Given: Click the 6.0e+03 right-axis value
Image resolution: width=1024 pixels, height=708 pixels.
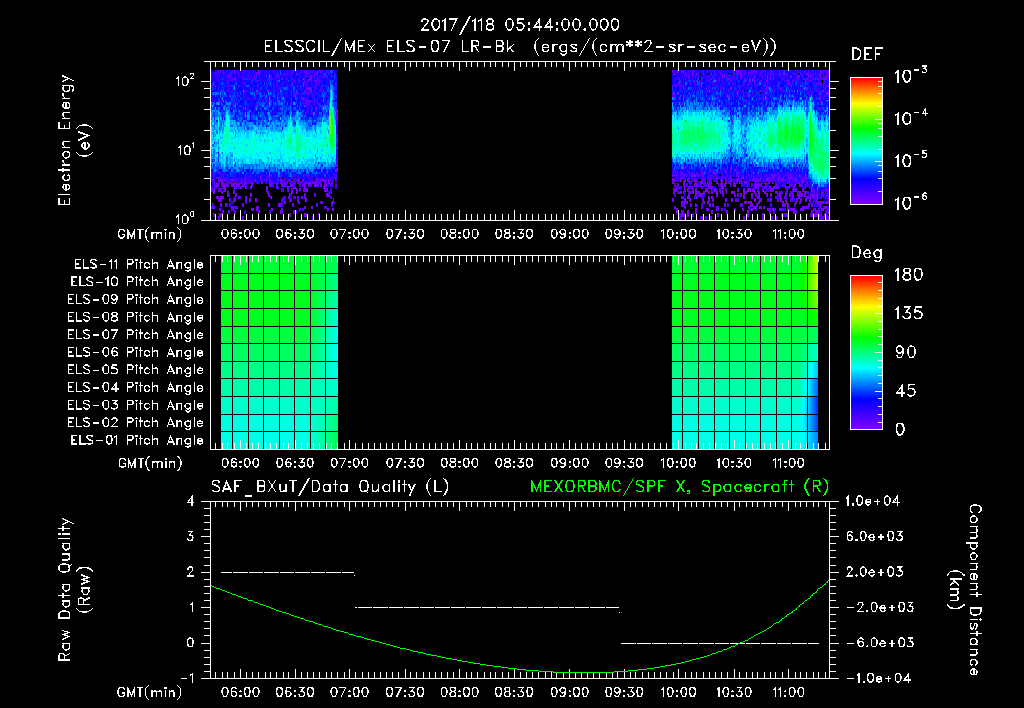Looking at the screenshot, I should click(874, 537).
